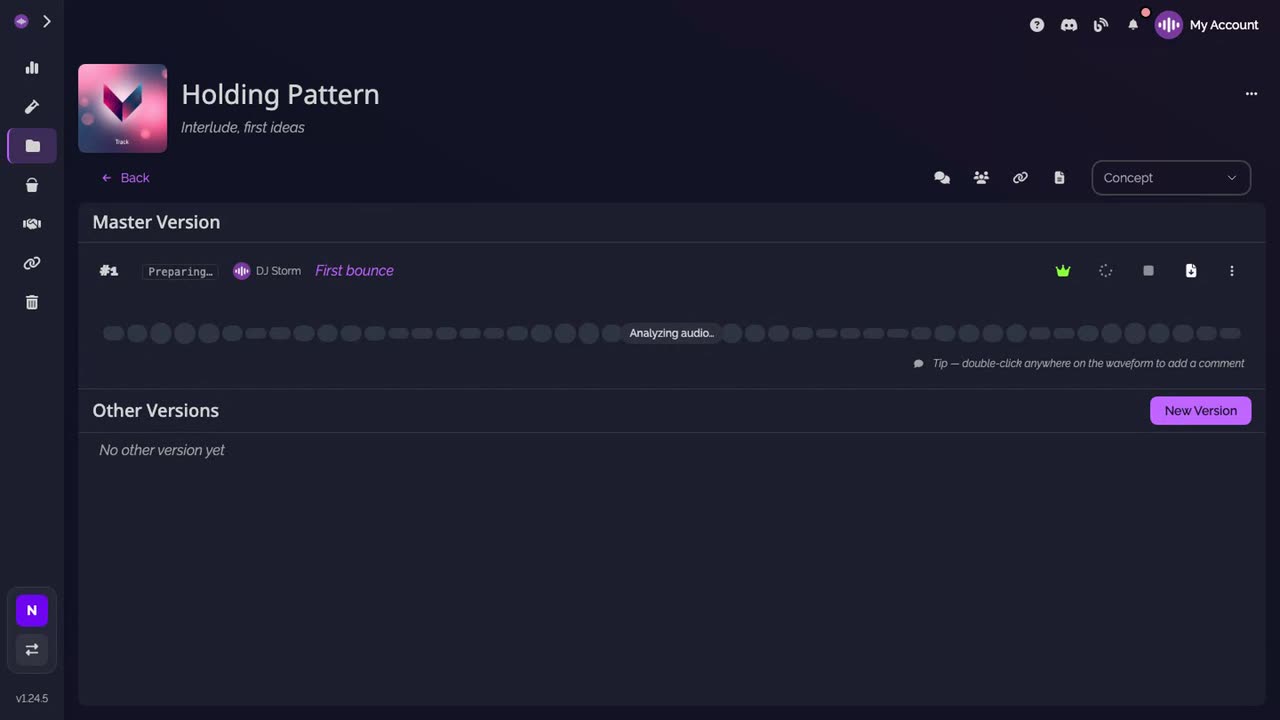This screenshot has height=720, width=1280.
Task: Go Back to the previous page
Action: (125, 178)
